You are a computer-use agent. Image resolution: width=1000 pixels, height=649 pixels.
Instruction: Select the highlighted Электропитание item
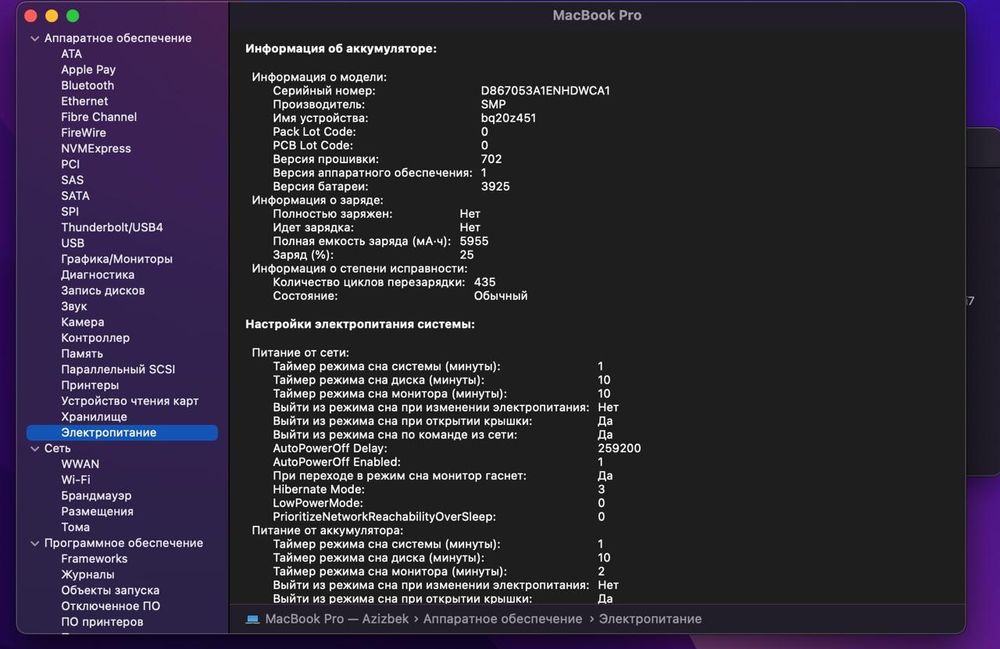pyautogui.click(x=122, y=433)
